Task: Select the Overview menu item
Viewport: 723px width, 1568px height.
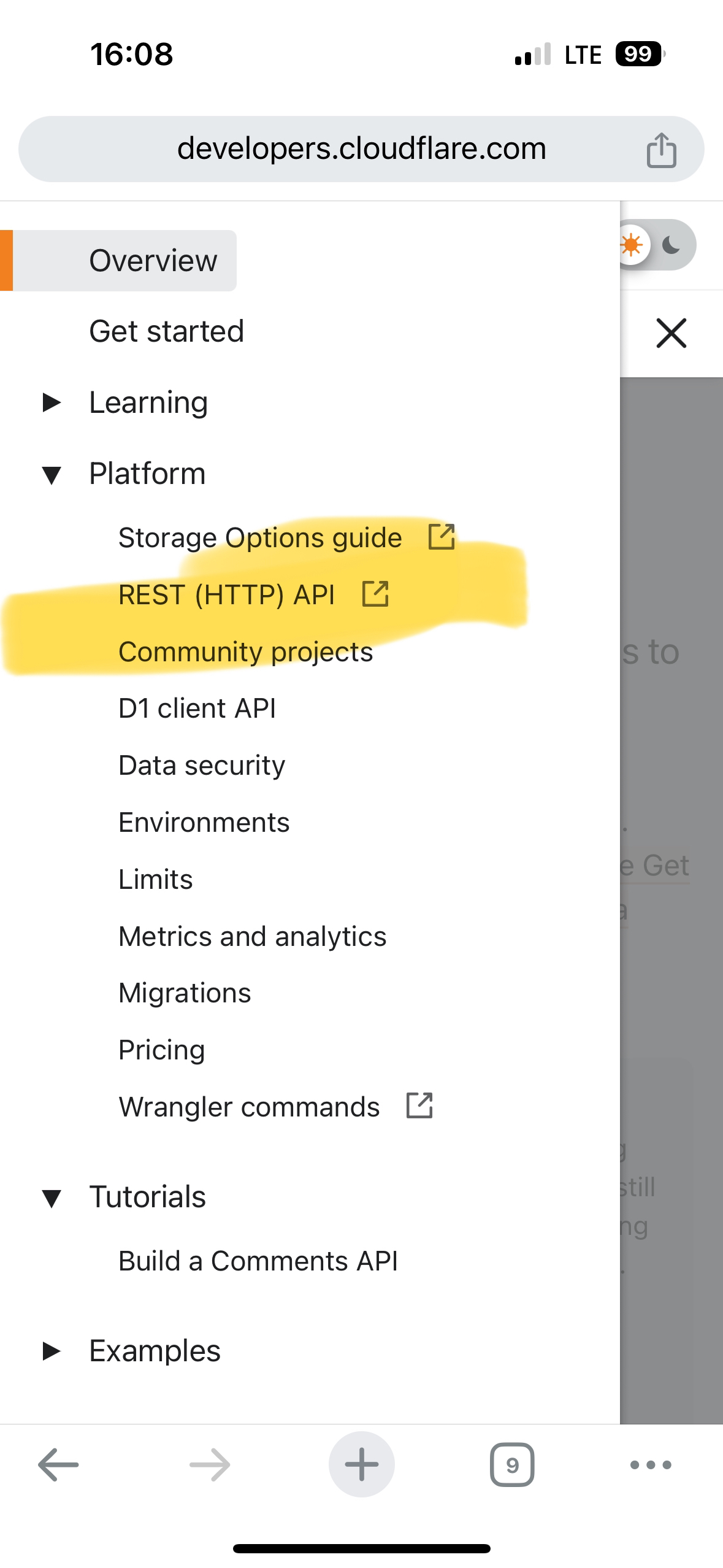Action: tap(153, 261)
